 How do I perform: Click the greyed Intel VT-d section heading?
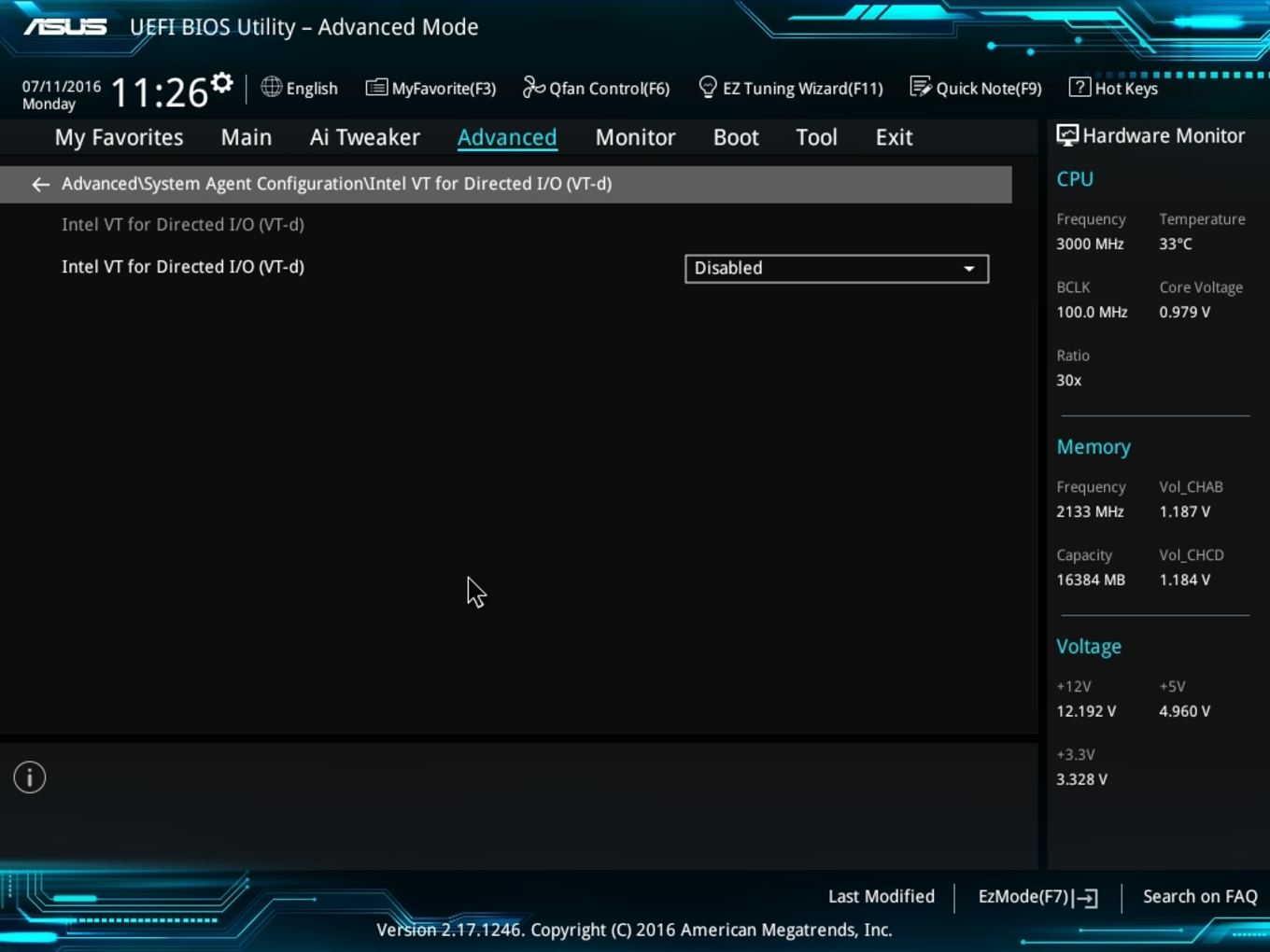[x=183, y=225]
